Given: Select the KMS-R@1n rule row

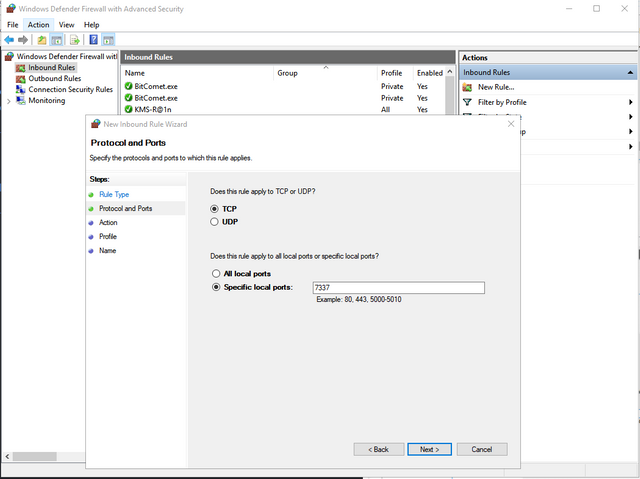Looking at the screenshot, I should (283, 109).
